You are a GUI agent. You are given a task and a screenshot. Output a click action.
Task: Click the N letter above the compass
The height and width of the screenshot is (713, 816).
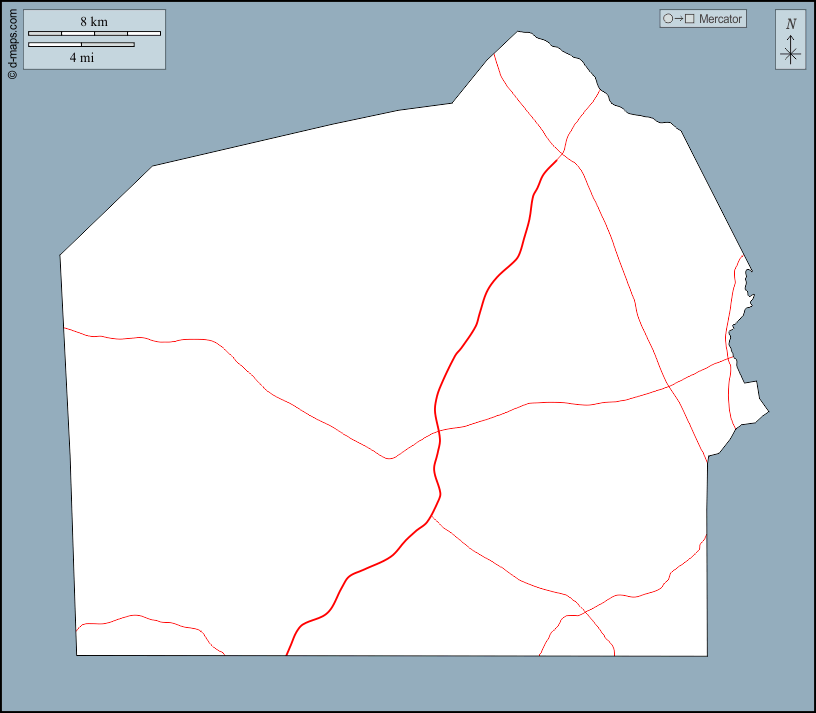pyautogui.click(x=791, y=24)
